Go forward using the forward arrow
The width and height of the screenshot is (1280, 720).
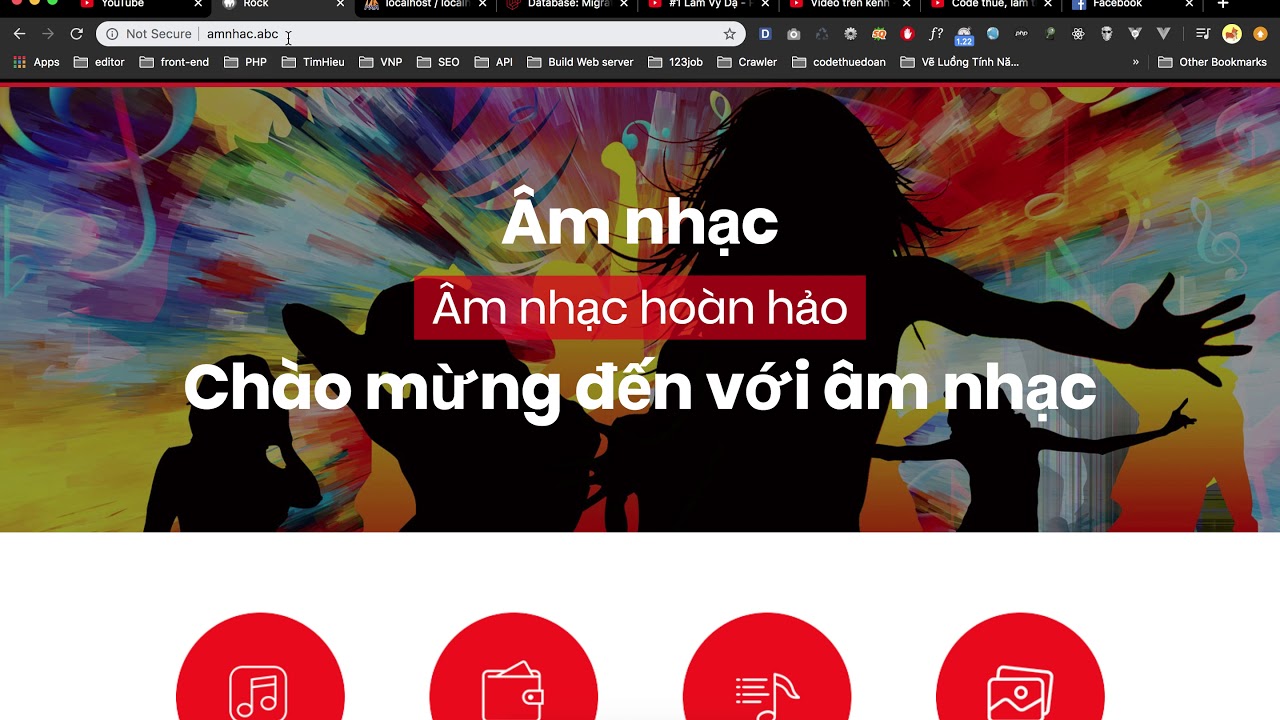47,34
